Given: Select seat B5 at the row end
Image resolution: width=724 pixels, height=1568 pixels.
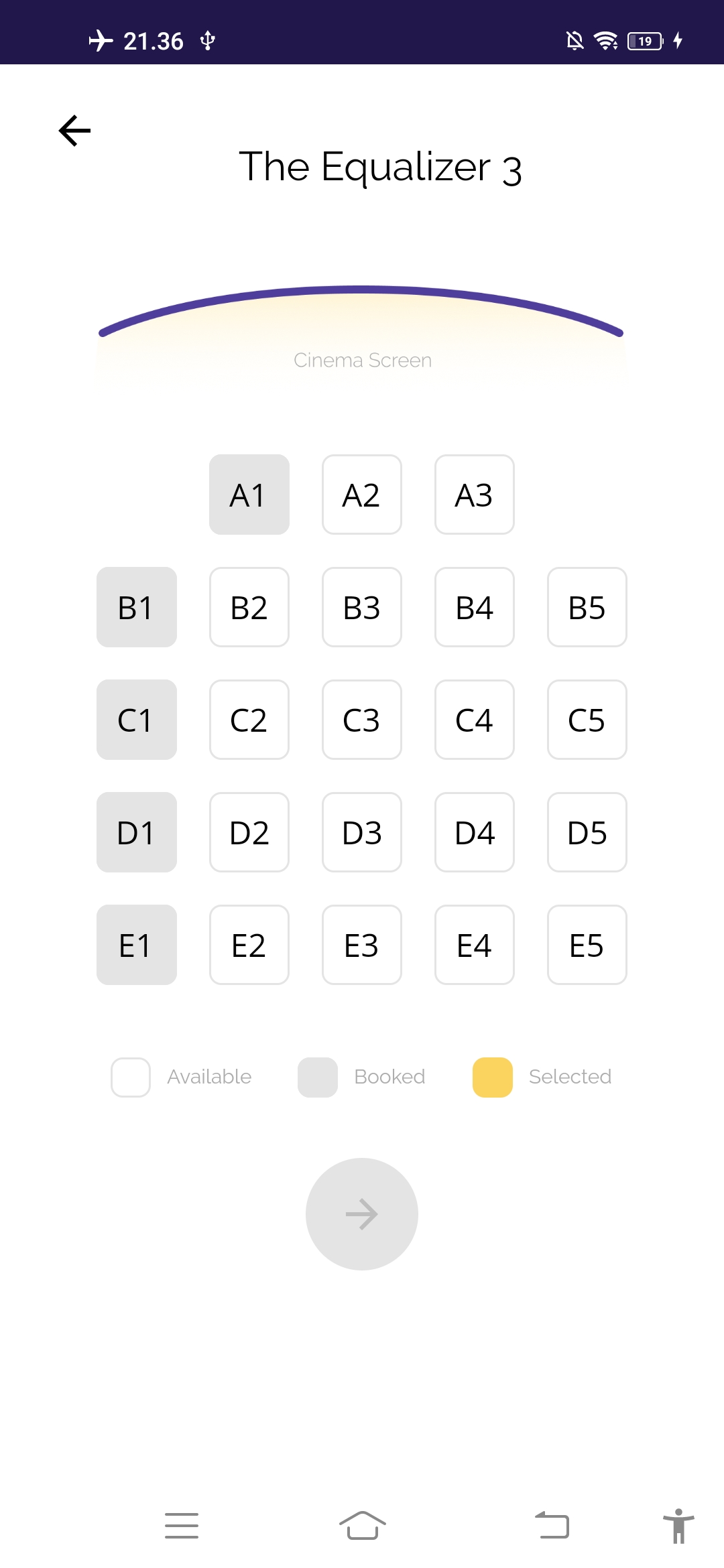Looking at the screenshot, I should tap(587, 607).
